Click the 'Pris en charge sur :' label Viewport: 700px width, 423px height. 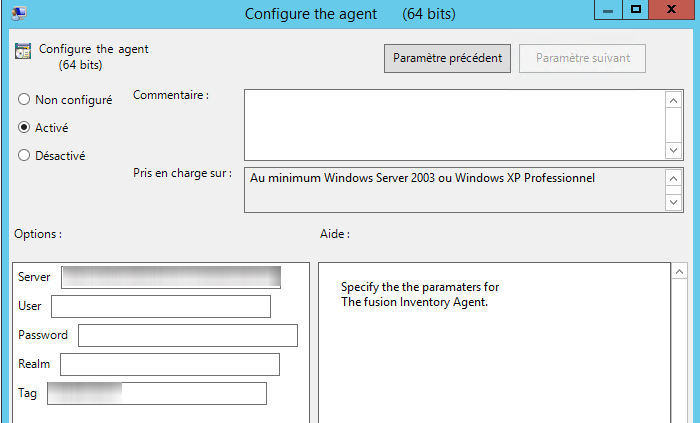pyautogui.click(x=183, y=173)
